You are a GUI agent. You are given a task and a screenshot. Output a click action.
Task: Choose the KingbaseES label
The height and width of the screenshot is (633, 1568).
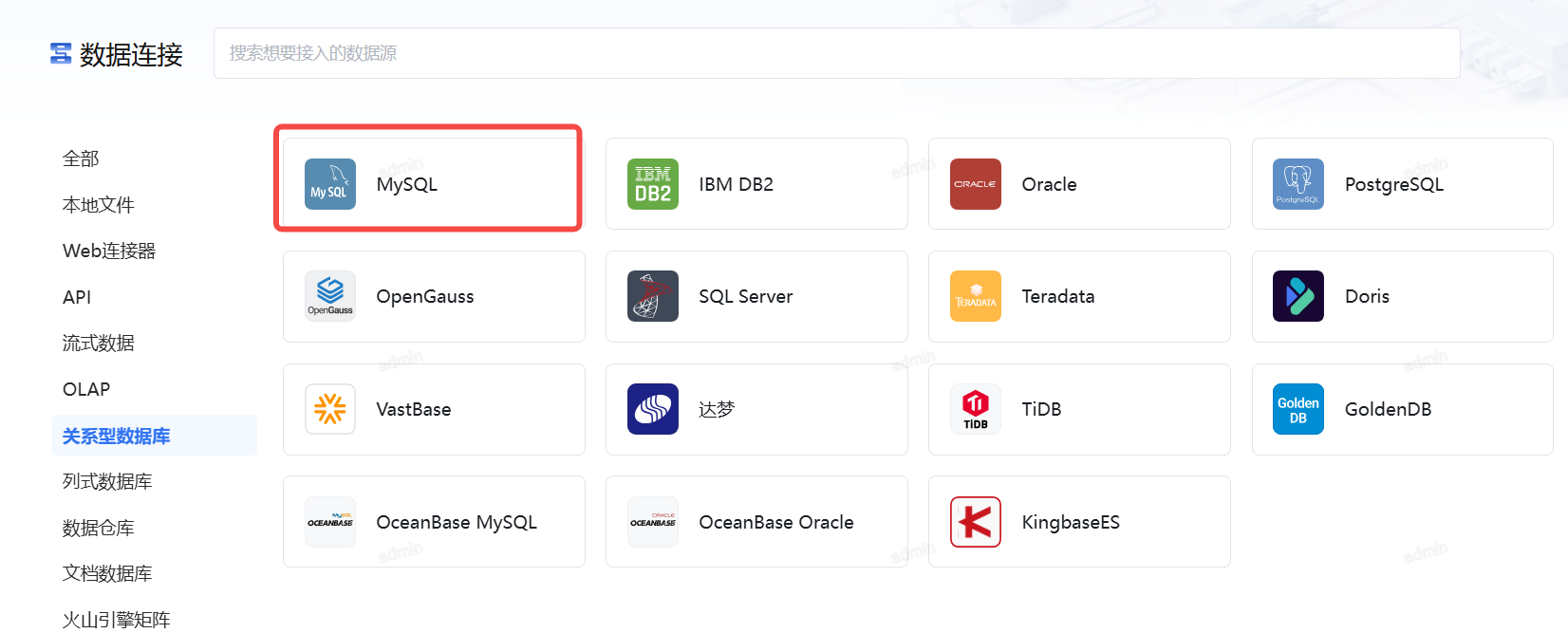(x=1071, y=522)
